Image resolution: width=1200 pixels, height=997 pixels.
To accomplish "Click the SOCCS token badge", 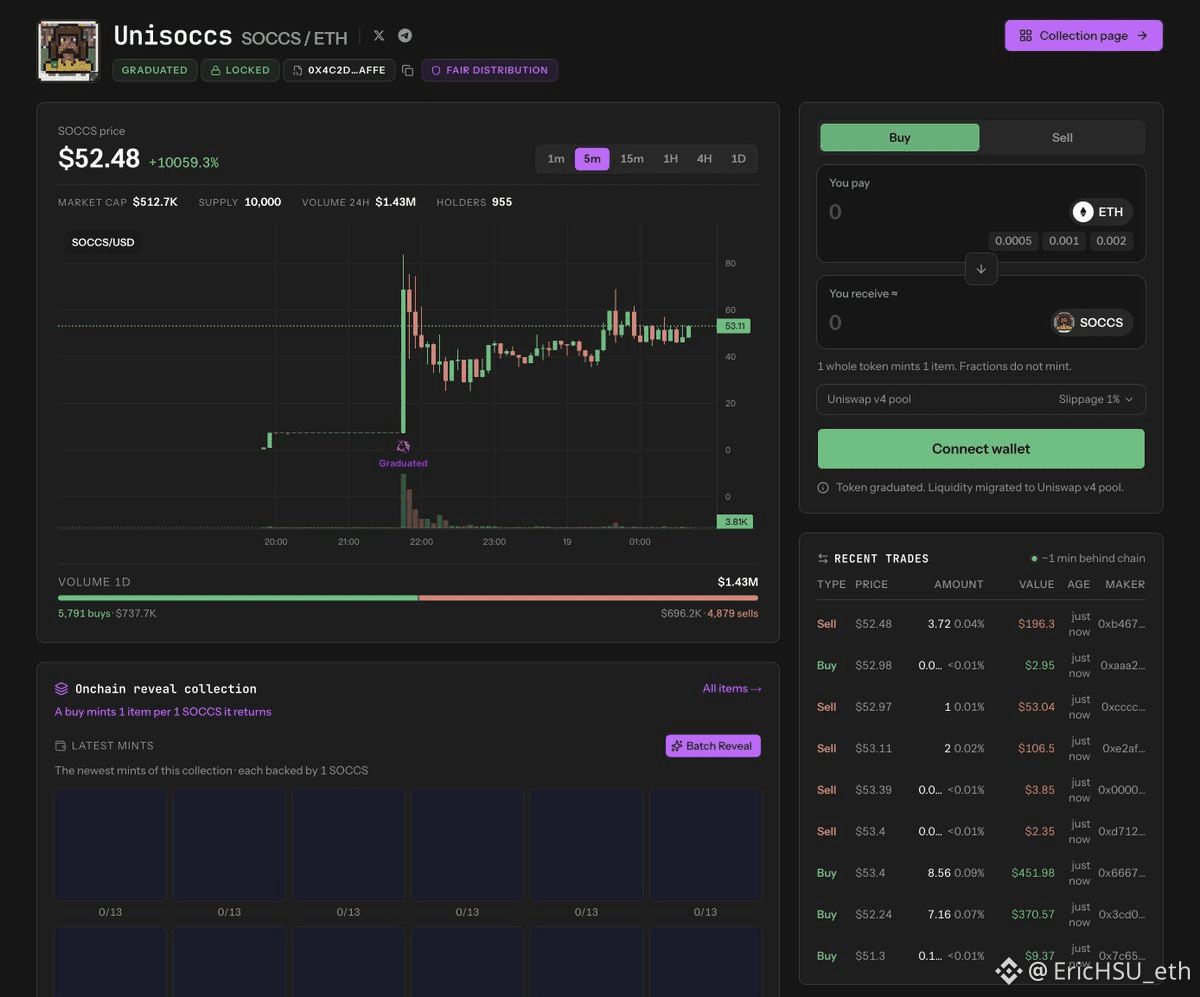I will [x=1092, y=322].
